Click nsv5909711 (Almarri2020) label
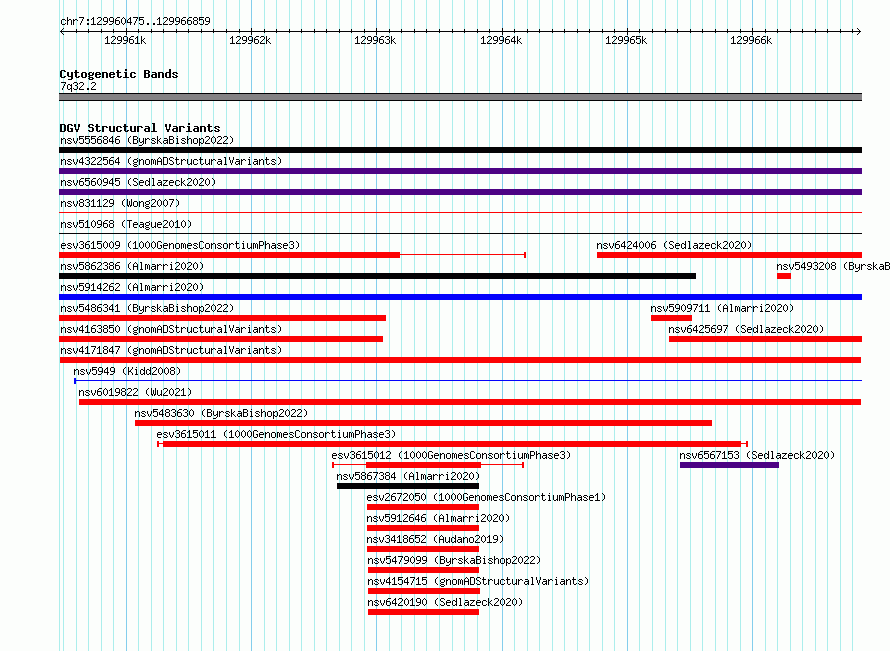 click(x=722, y=308)
